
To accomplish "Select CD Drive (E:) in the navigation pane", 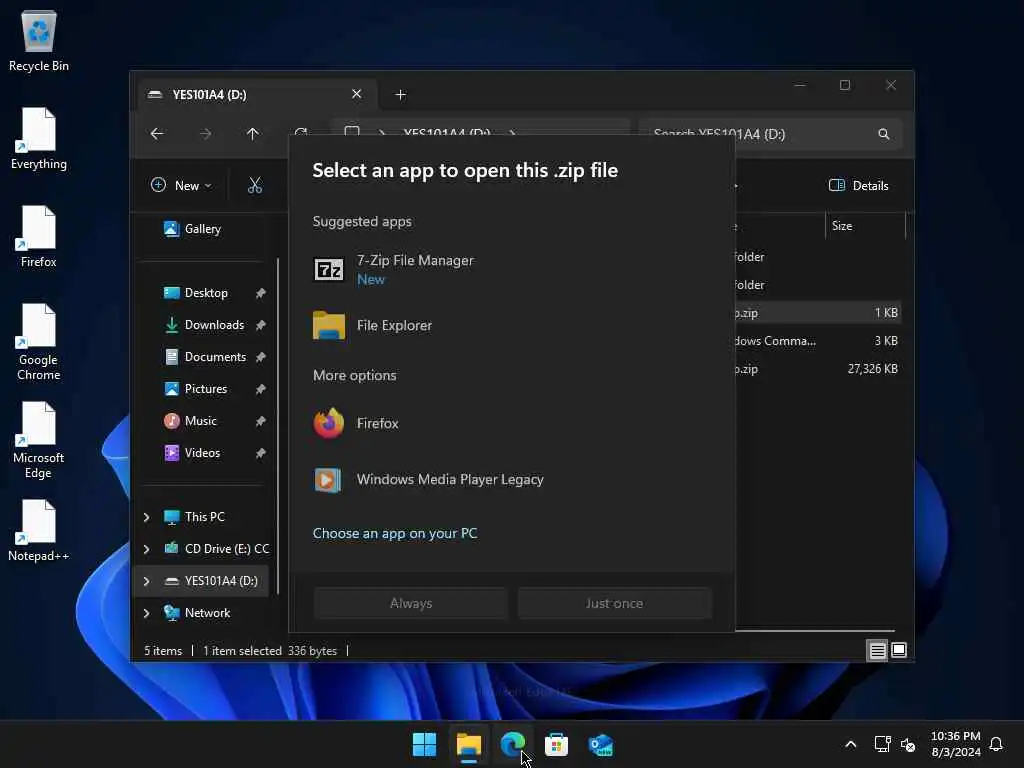I will point(216,549).
